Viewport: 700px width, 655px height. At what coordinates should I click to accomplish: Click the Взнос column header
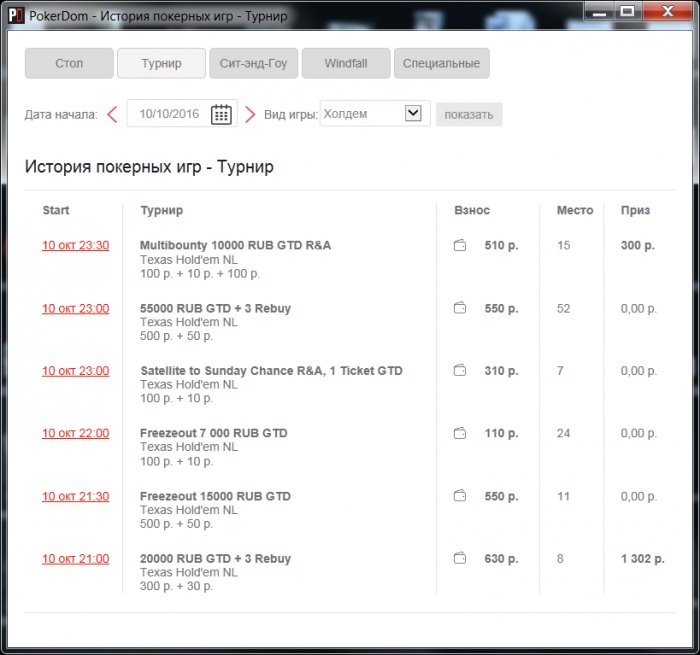(472, 210)
